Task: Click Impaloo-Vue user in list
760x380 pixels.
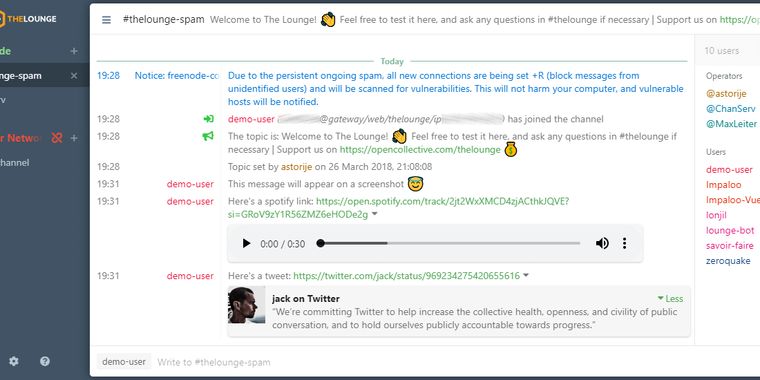Action: 732,200
